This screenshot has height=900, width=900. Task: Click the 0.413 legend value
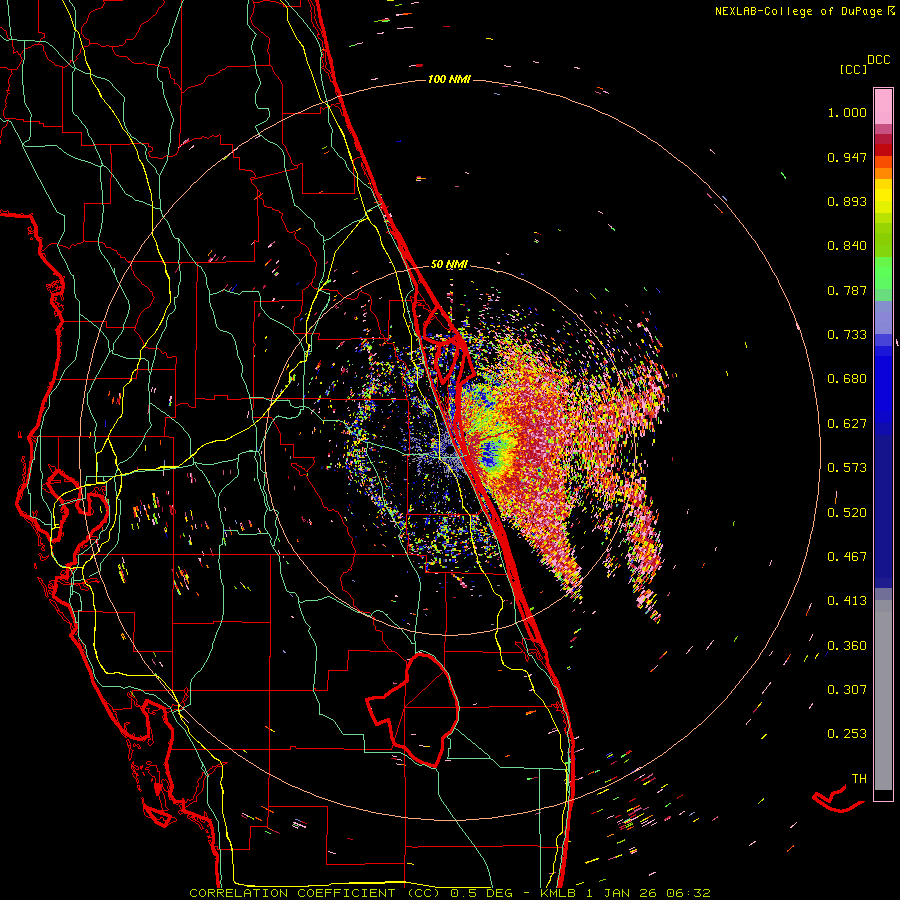847,601
